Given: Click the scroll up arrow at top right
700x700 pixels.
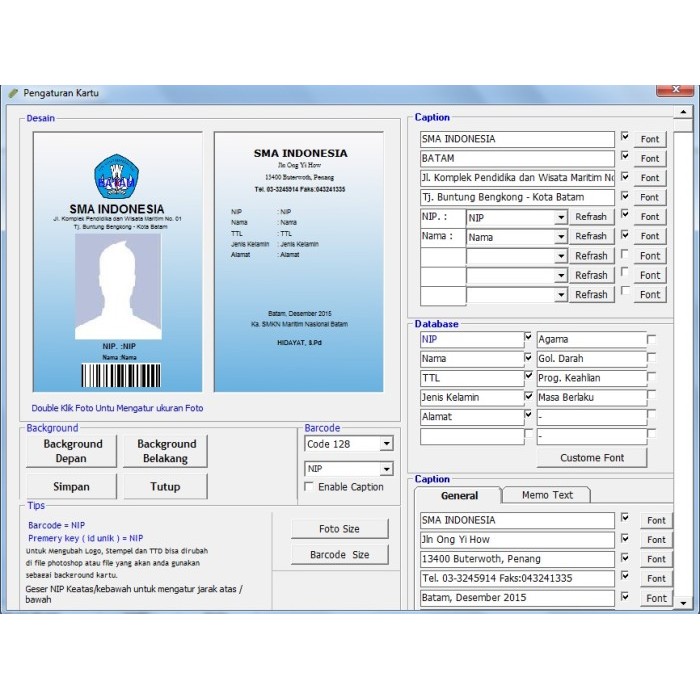Looking at the screenshot, I should pyautogui.click(x=683, y=115).
